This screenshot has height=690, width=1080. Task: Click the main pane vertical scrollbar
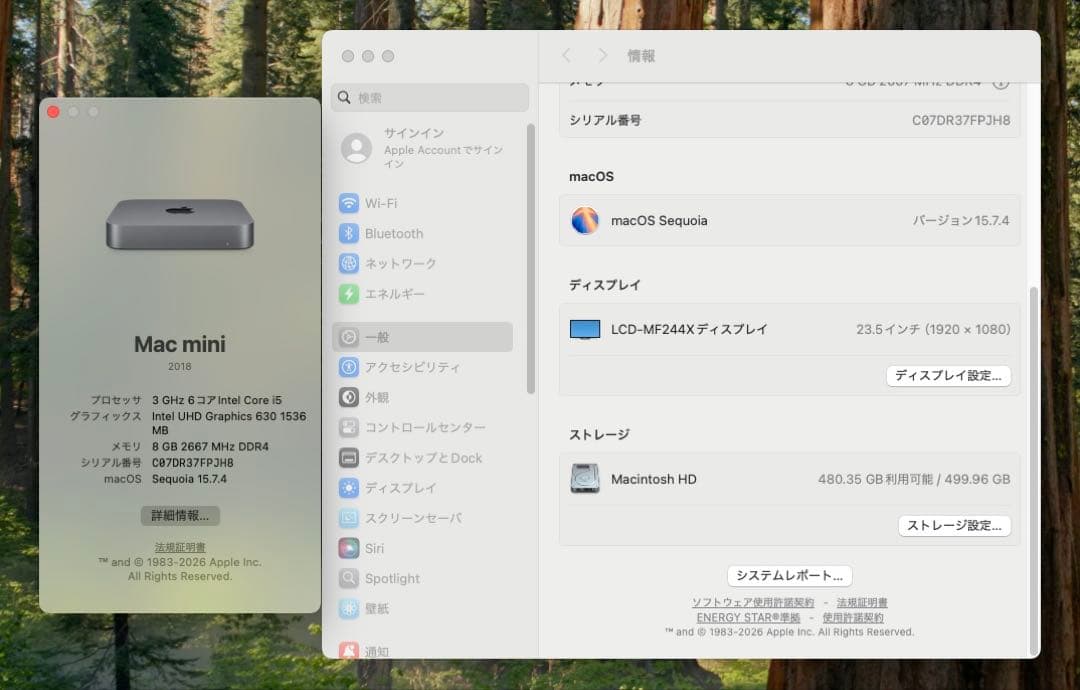1032,472
